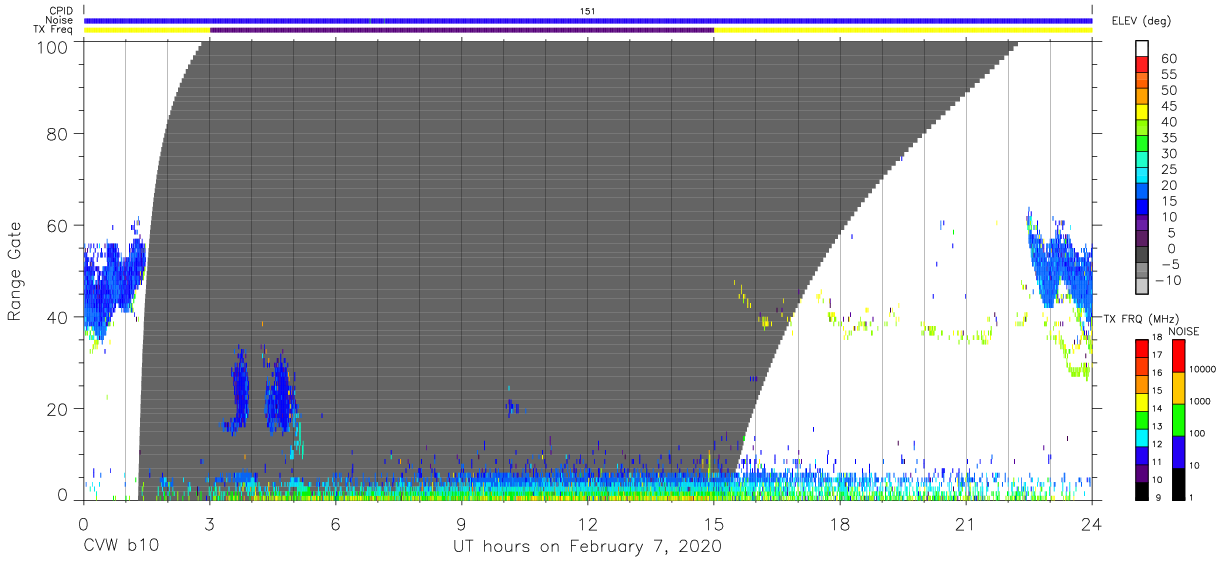
Task: Click the 'CVW b10' radar beam label
Action: click(x=120, y=546)
